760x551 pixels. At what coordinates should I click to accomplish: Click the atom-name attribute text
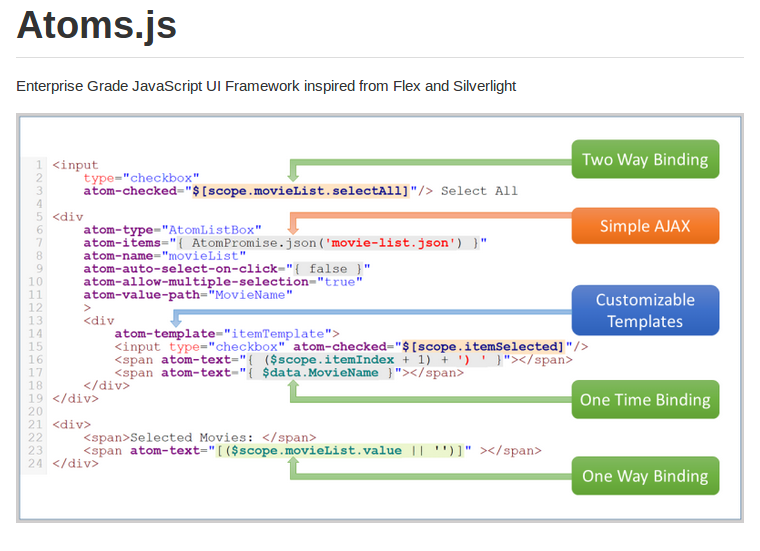[118, 256]
